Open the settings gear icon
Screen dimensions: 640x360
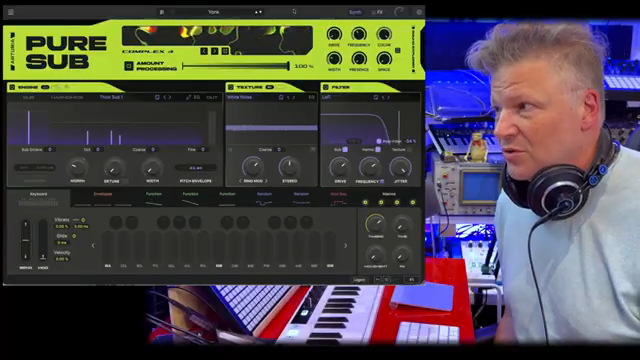coord(419,12)
